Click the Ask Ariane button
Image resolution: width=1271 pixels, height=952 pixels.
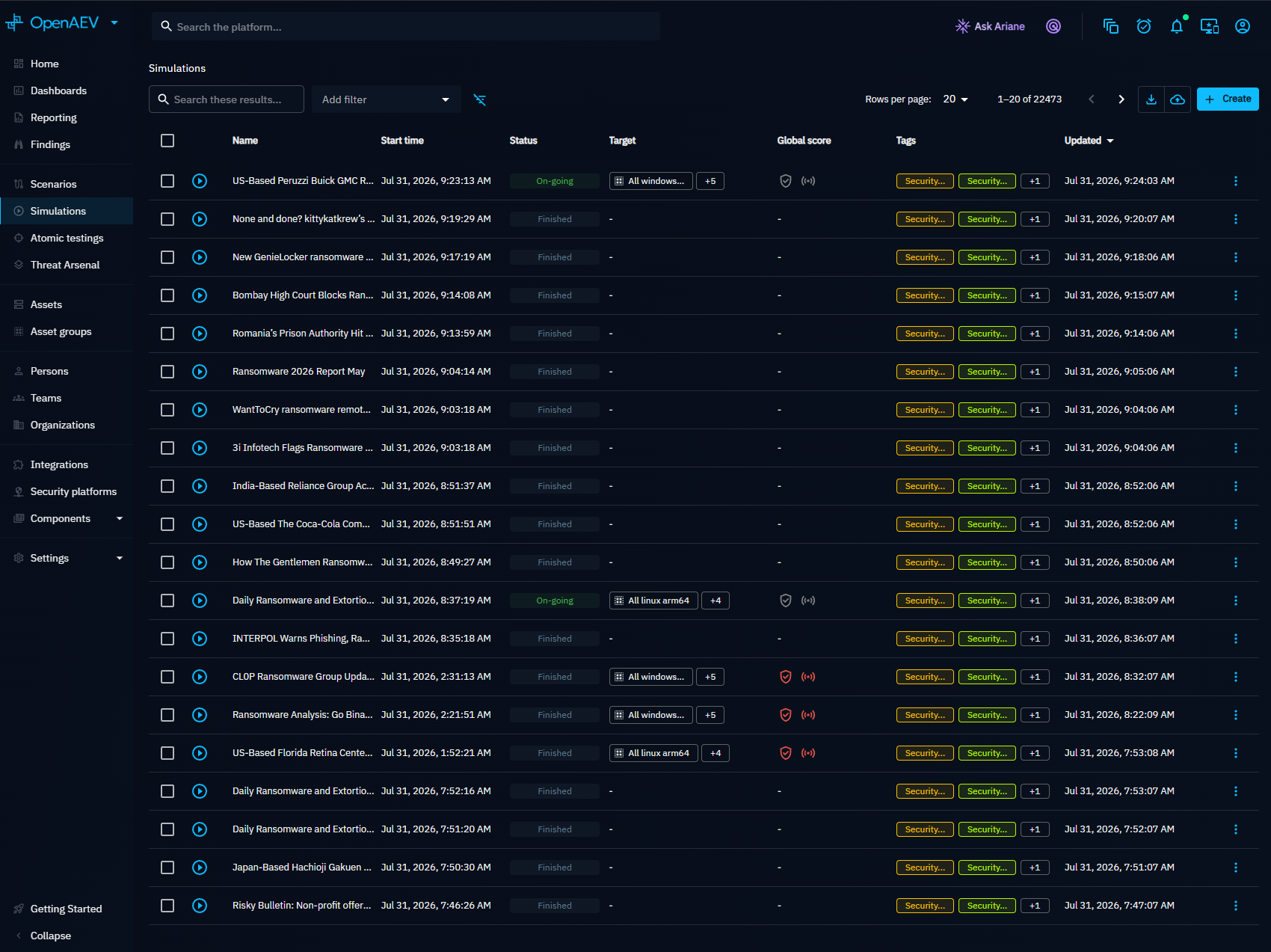point(990,26)
